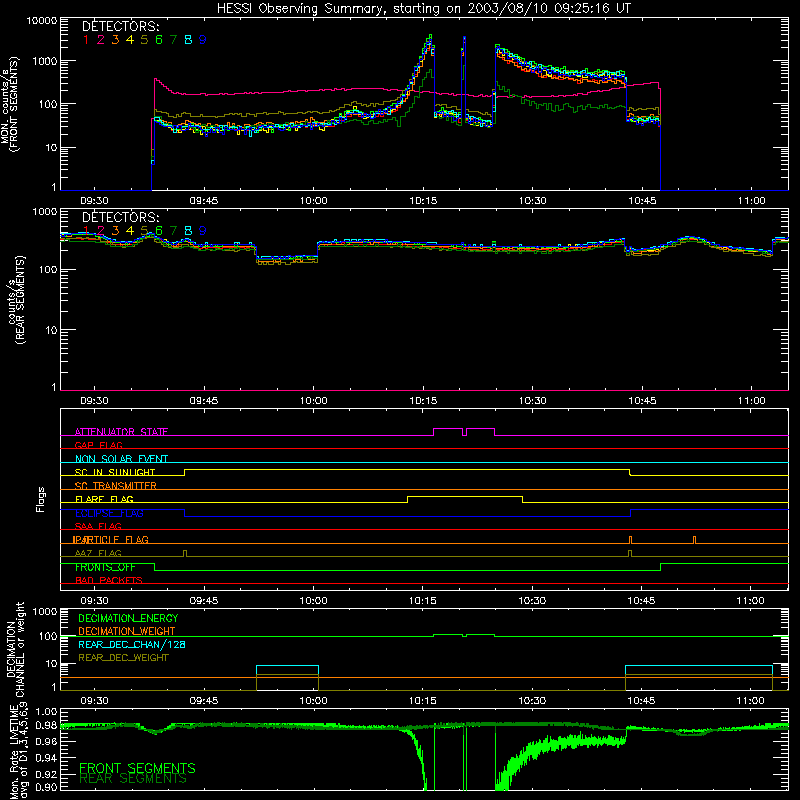The width and height of the screenshot is (800, 800).
Task: Click the REAR SEGMENTS livetime legend
Action: (x=133, y=779)
